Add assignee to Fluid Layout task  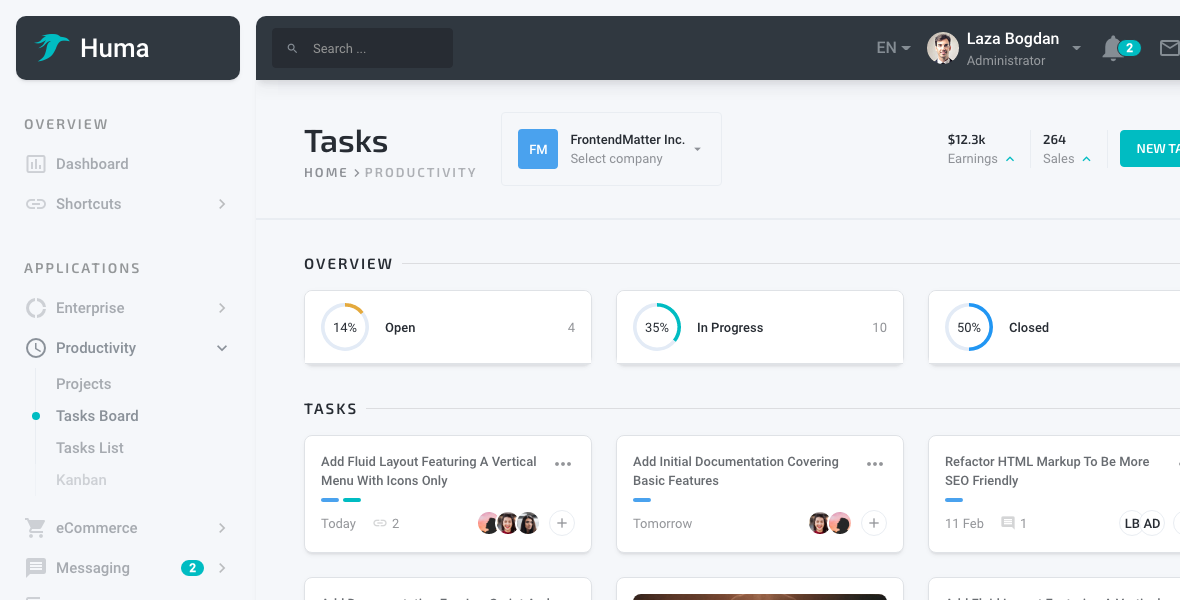[561, 522]
